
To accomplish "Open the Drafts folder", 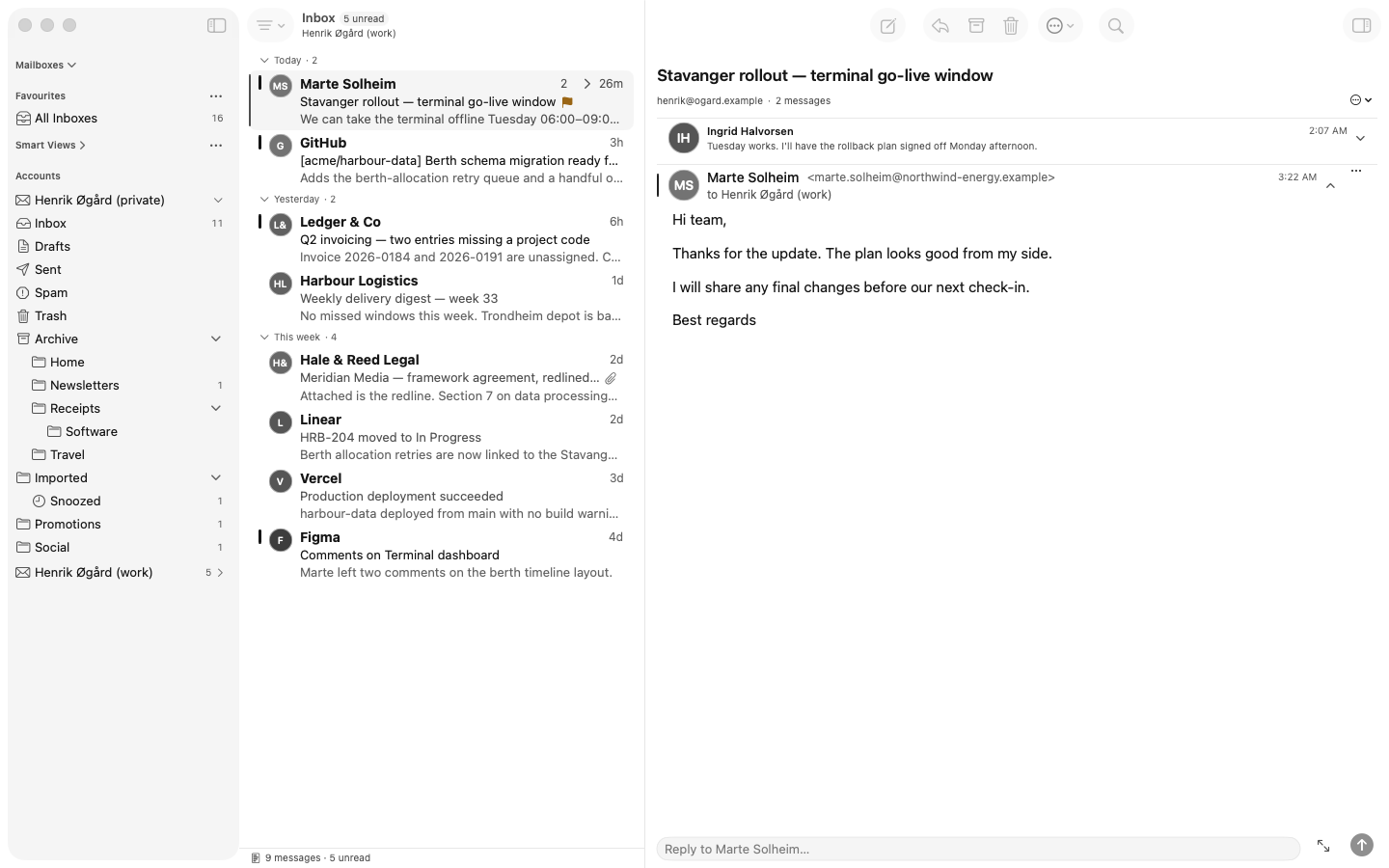I will point(121,246).
